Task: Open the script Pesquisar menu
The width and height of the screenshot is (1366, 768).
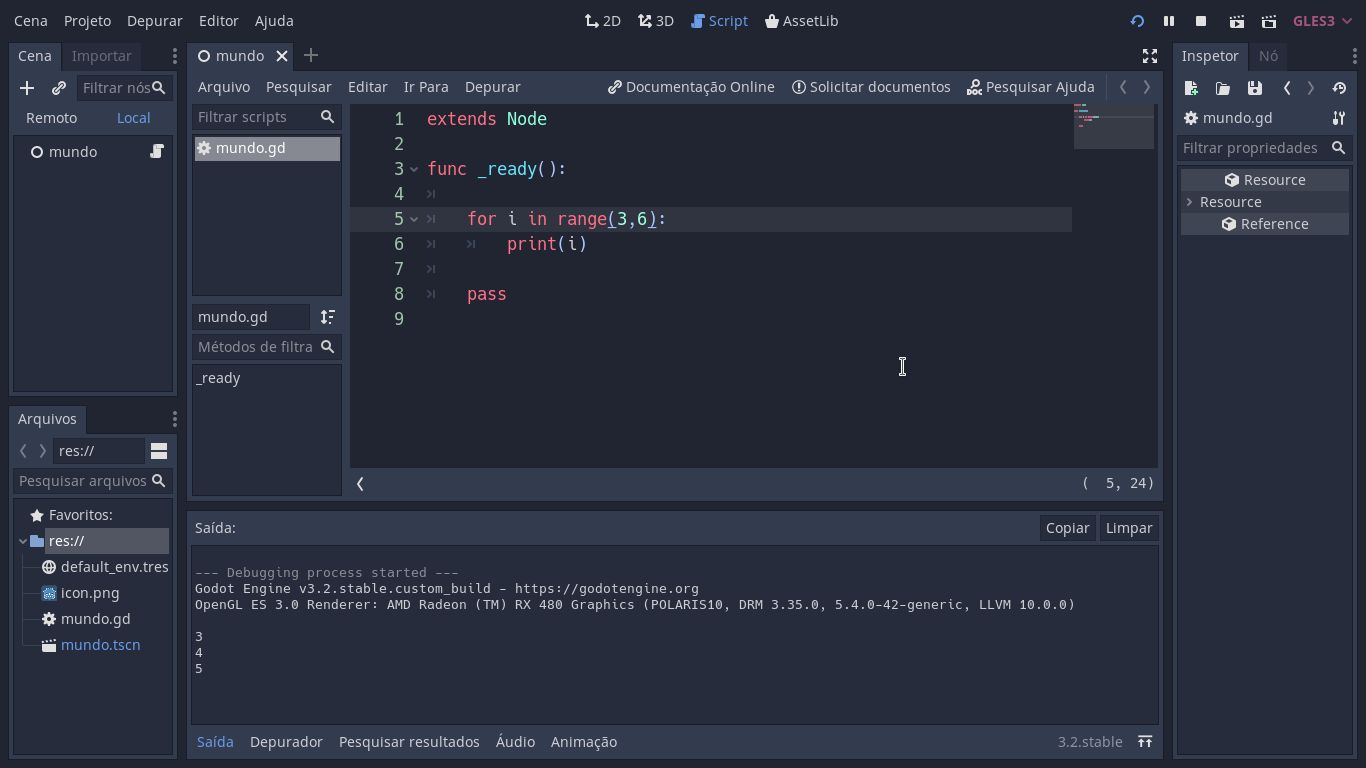Action: (x=299, y=87)
